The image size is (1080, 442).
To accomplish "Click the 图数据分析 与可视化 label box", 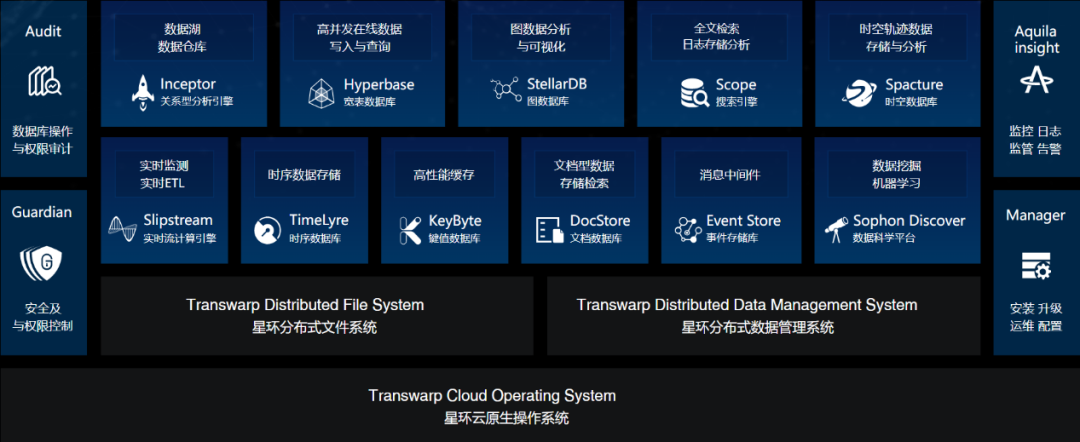I will (x=541, y=38).
